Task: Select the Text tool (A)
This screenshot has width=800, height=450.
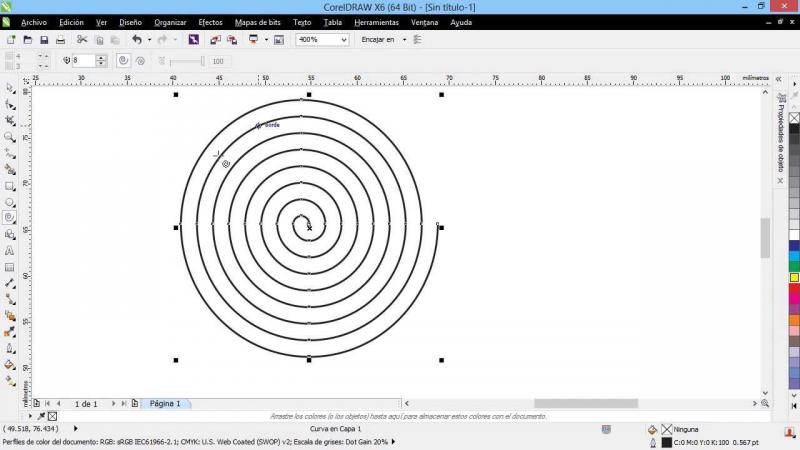Action: pyautogui.click(x=10, y=251)
